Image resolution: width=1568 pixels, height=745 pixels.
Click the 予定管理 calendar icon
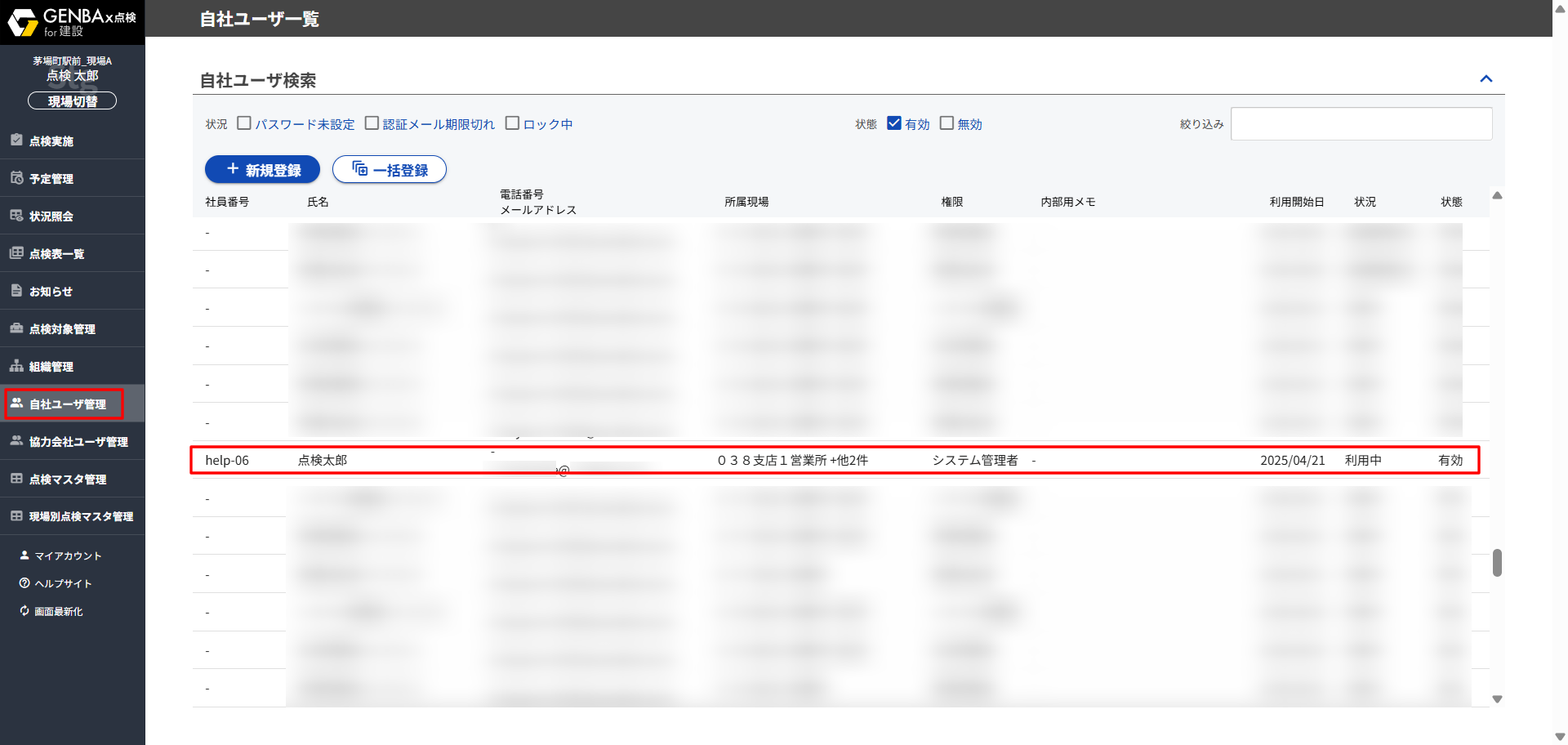coord(16,177)
